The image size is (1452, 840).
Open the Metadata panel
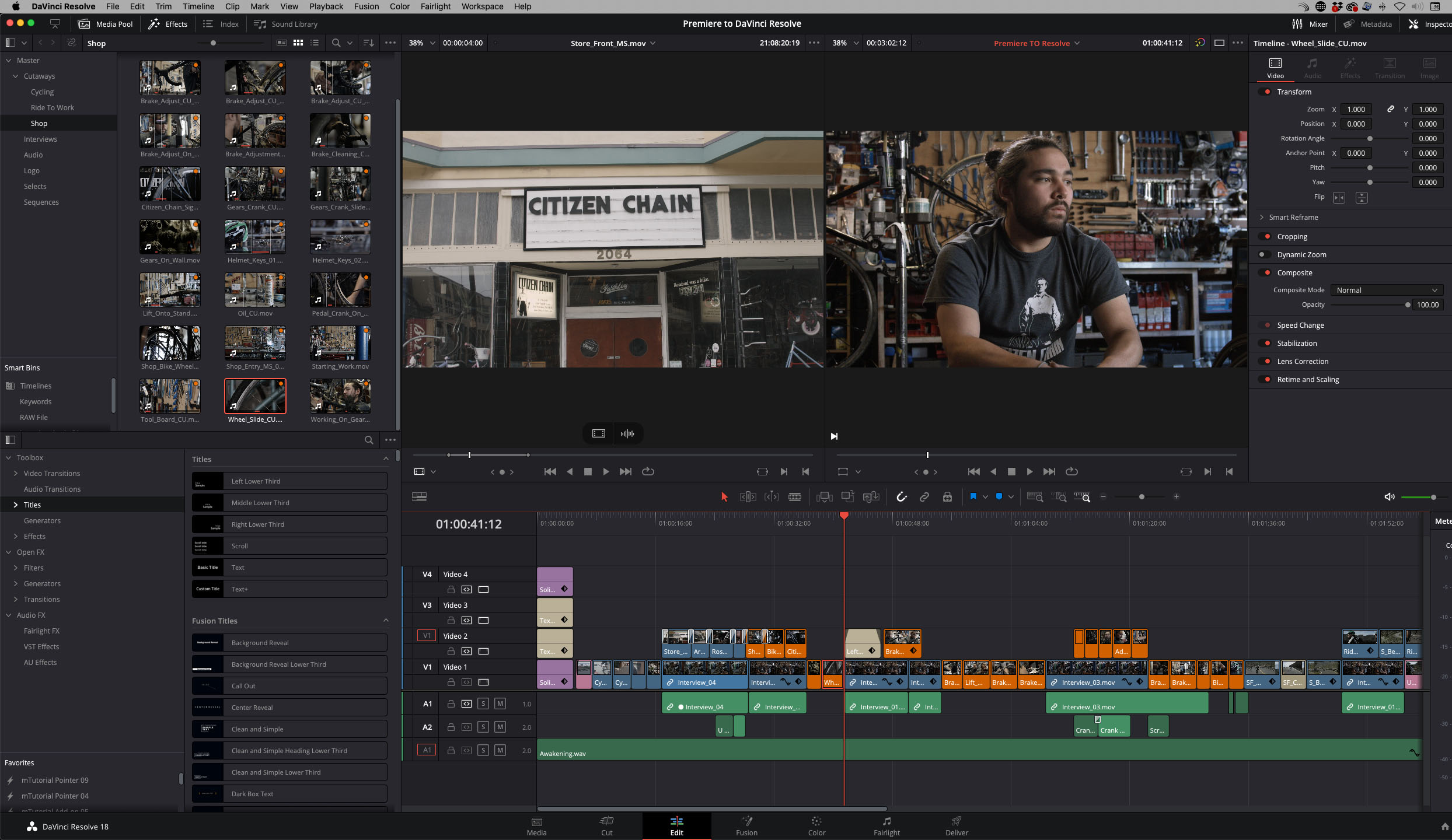[x=1367, y=24]
